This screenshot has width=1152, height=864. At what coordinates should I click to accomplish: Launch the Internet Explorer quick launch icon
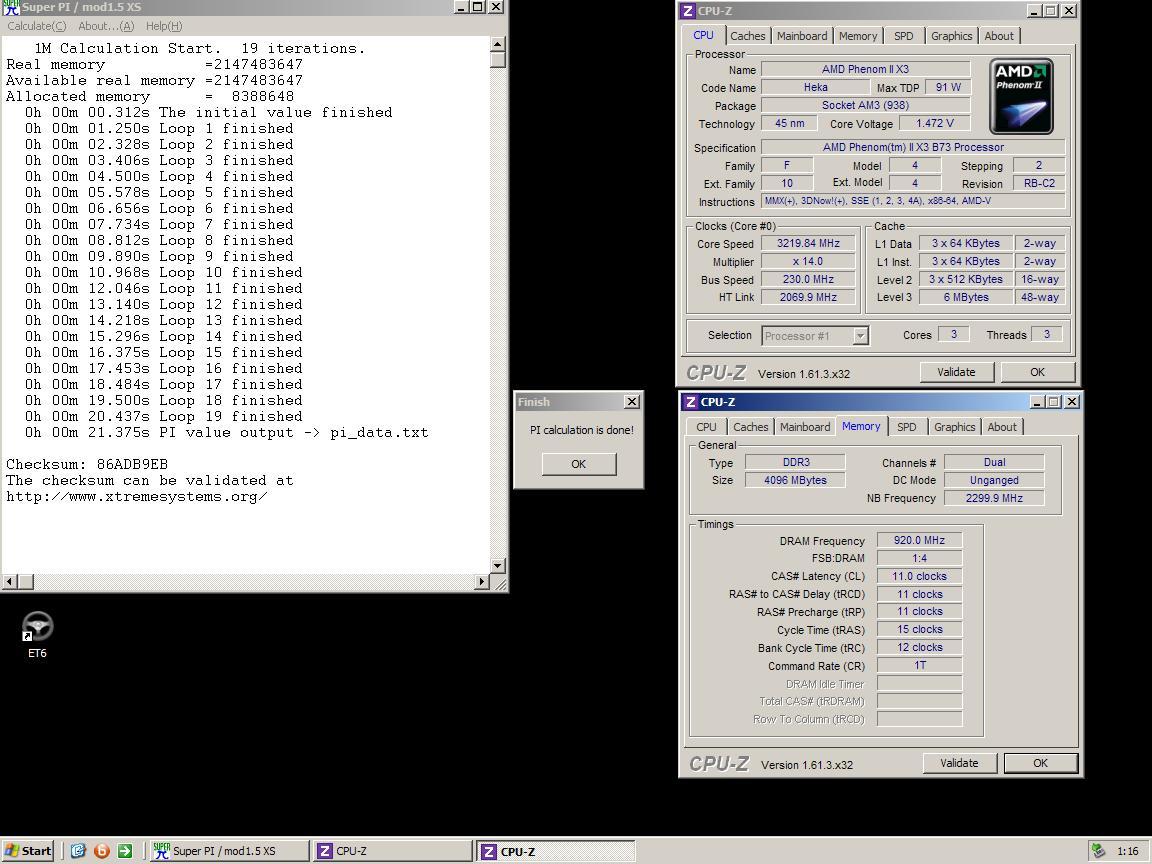point(79,851)
